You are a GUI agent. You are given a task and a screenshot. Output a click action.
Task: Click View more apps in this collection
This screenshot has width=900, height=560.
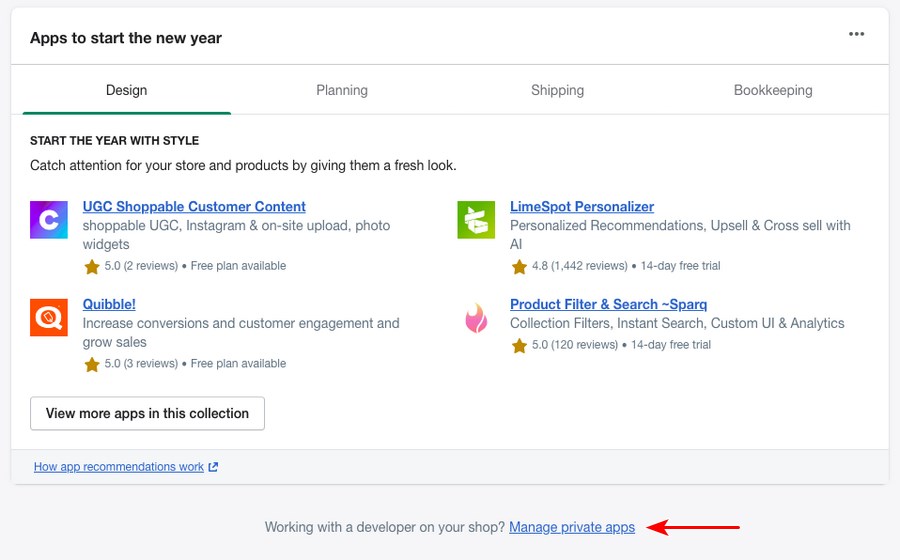pos(148,413)
